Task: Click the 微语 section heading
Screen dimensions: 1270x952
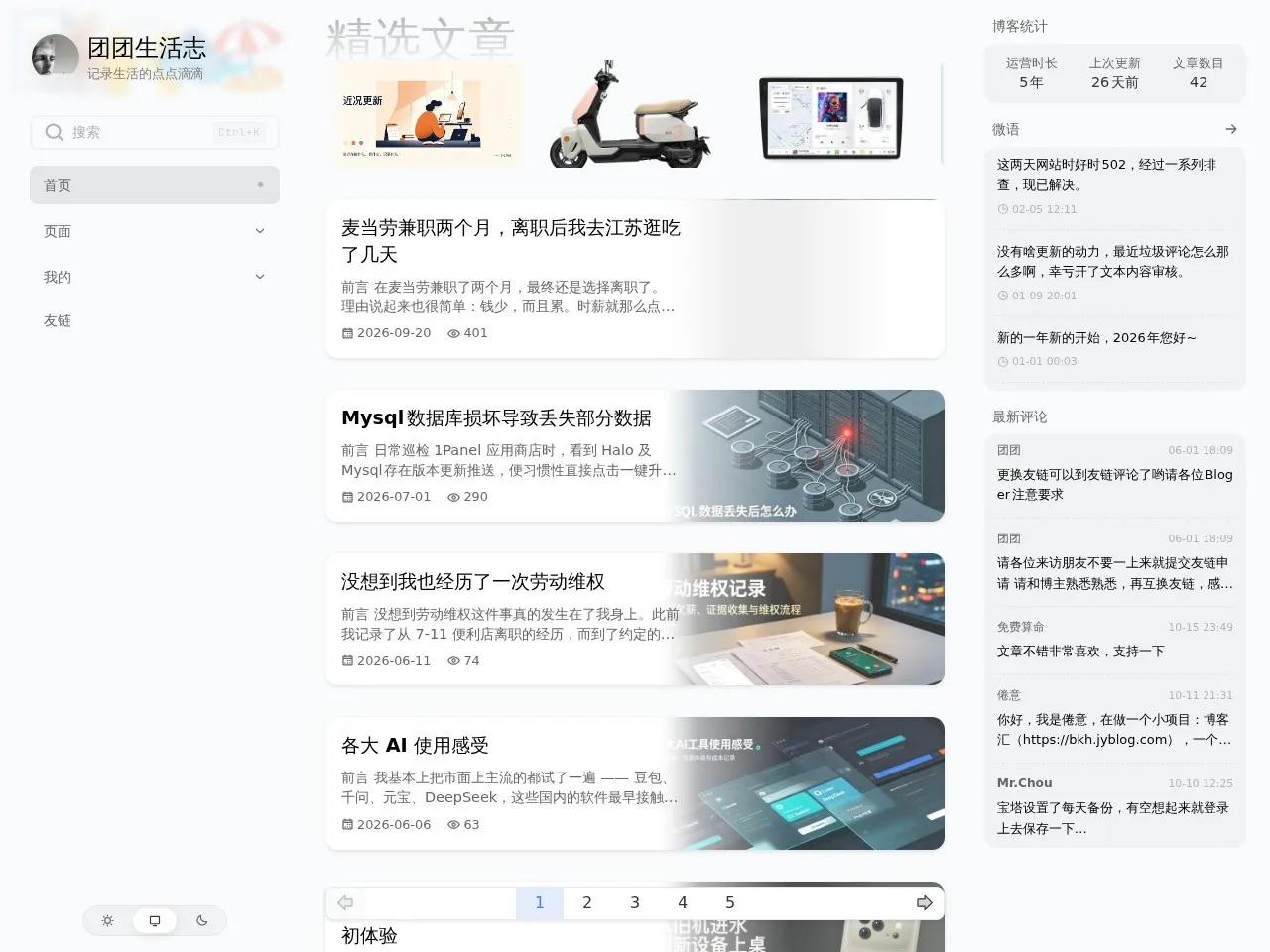Action: coord(1006,129)
